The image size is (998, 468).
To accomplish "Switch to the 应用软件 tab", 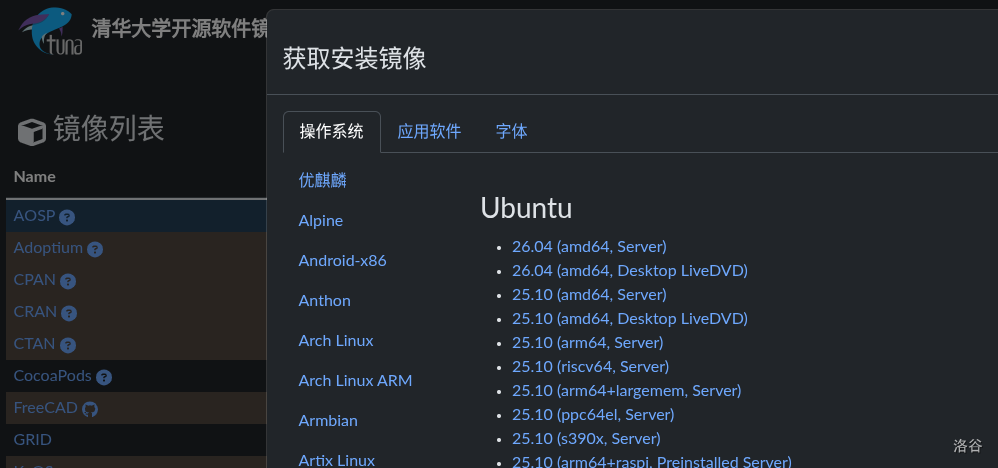I will click(429, 132).
